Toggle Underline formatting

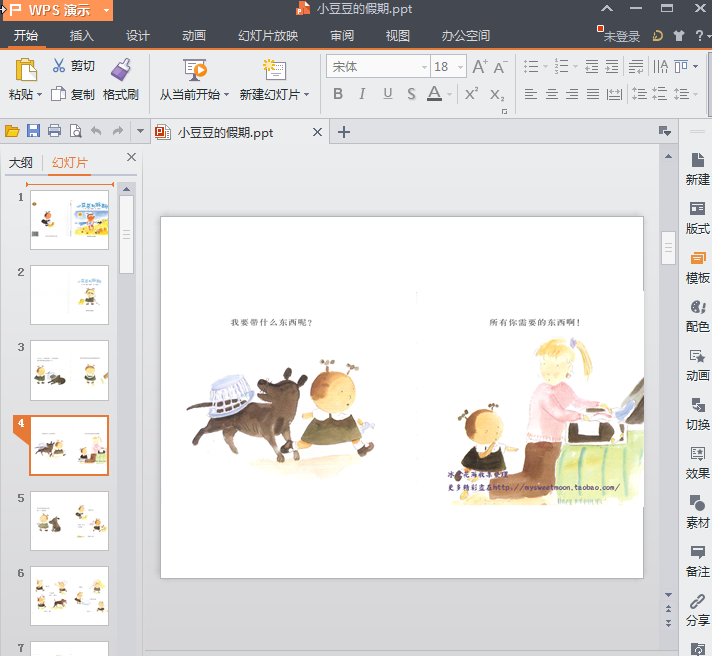(x=387, y=94)
